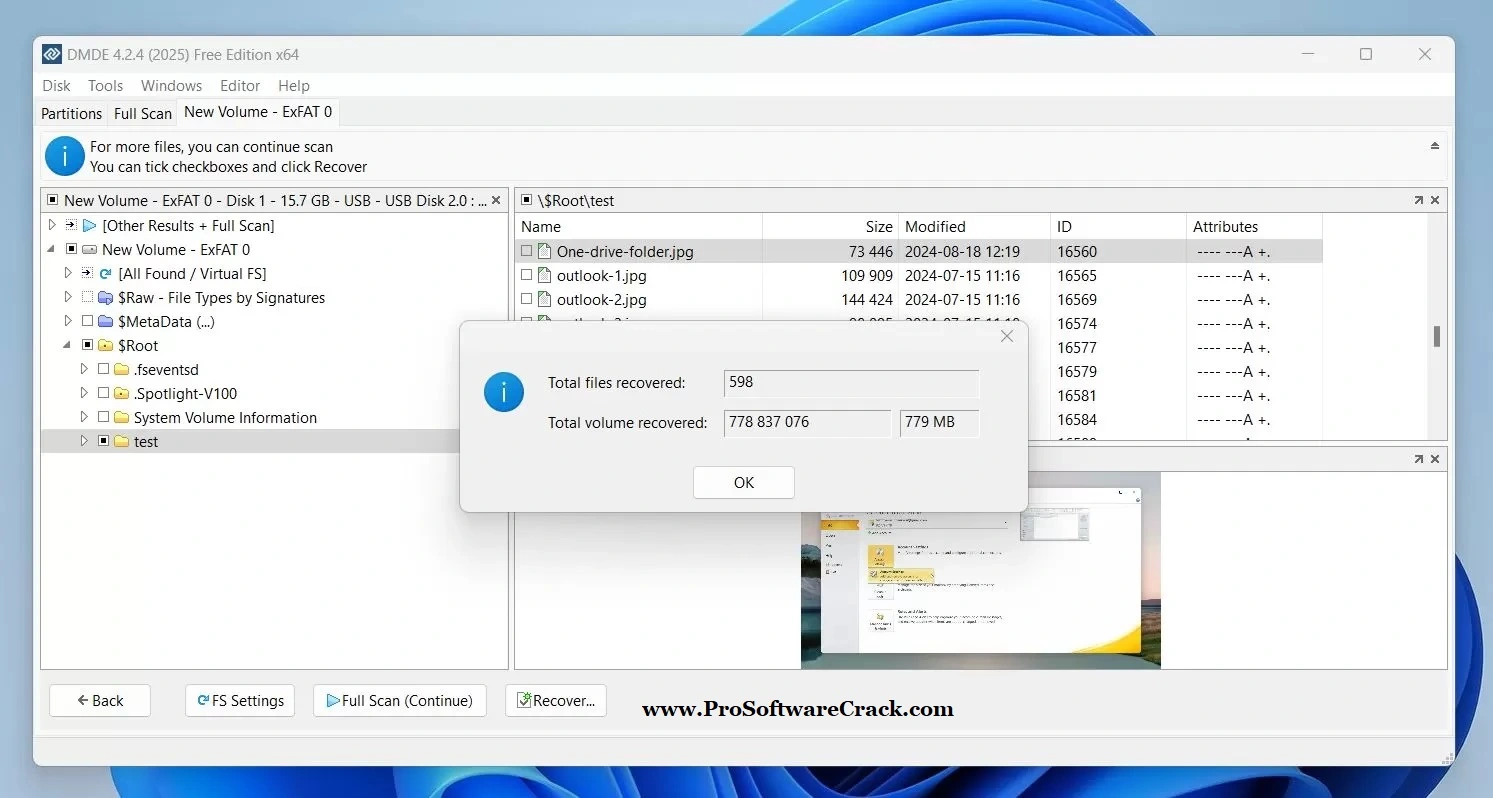Screen dimensions: 1493x798
Task: Tick the outlook-2.jpg checkbox
Action: coord(527,299)
